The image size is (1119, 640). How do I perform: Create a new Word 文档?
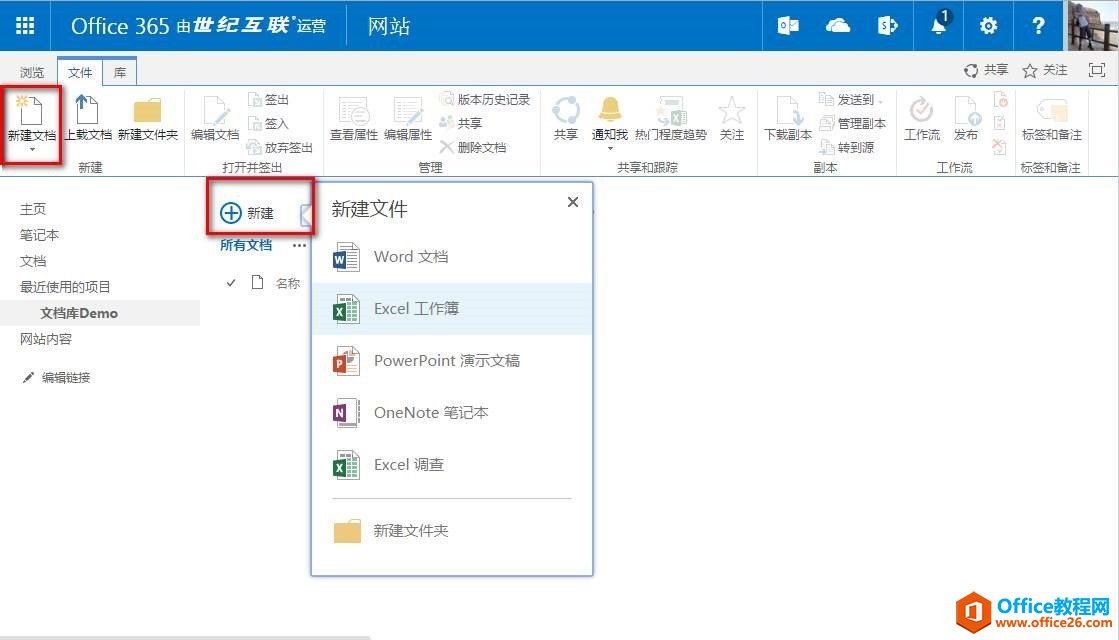point(452,257)
